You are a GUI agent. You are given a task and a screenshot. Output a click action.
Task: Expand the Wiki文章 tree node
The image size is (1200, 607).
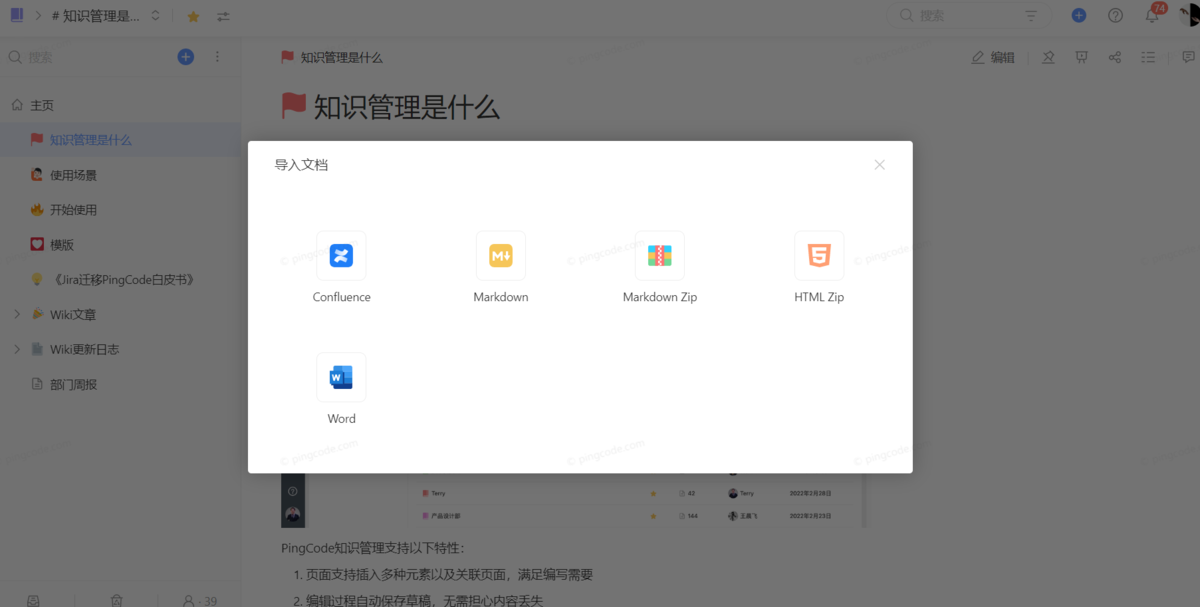click(17, 315)
